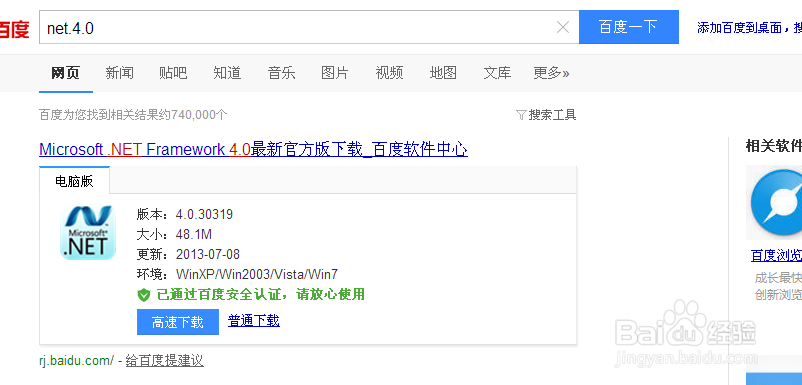
Task: Click the 高速下载 button
Action: pos(178,322)
